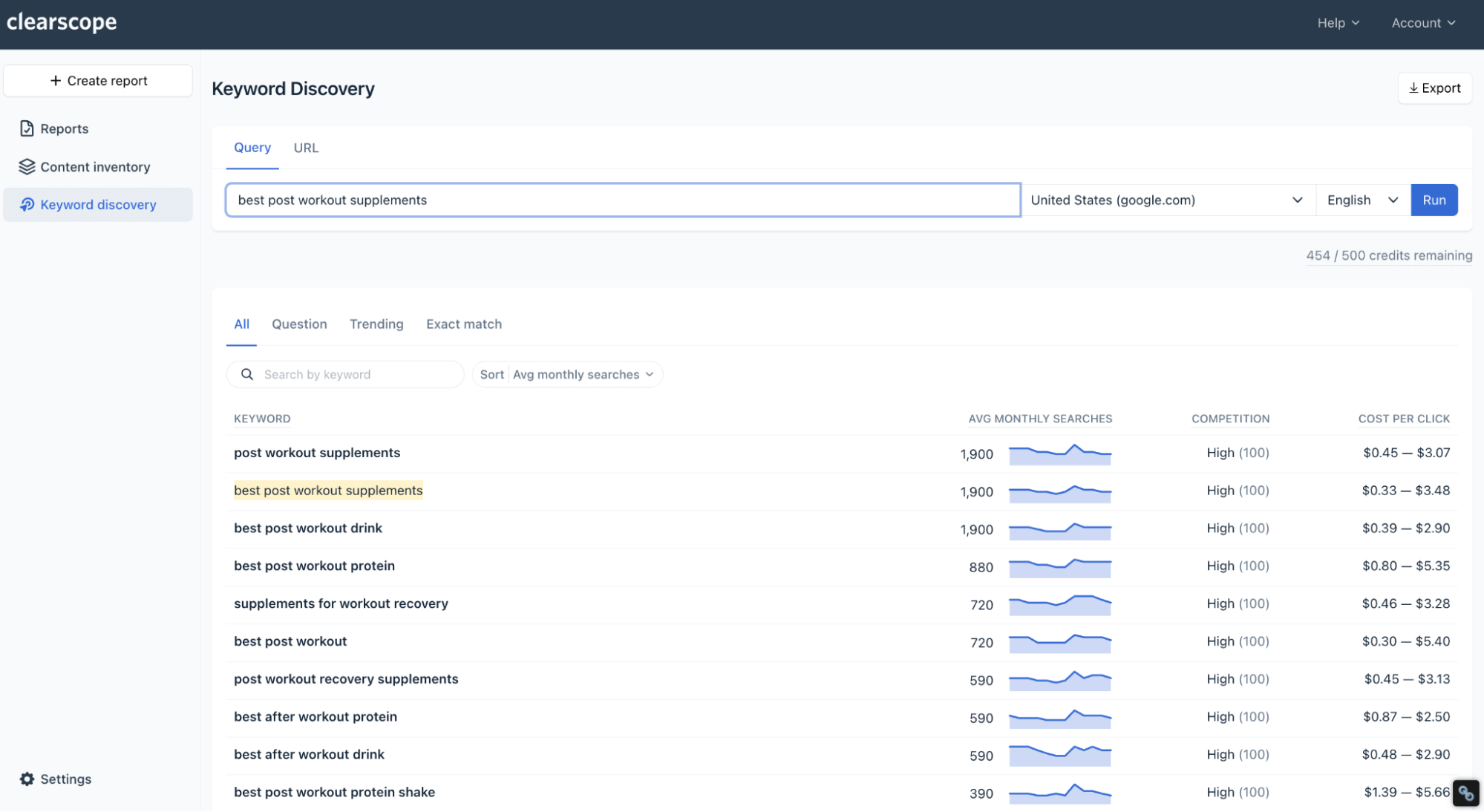Click the Keyword discovery sidebar icon
Viewport: 1484px width, 812px height.
27,205
